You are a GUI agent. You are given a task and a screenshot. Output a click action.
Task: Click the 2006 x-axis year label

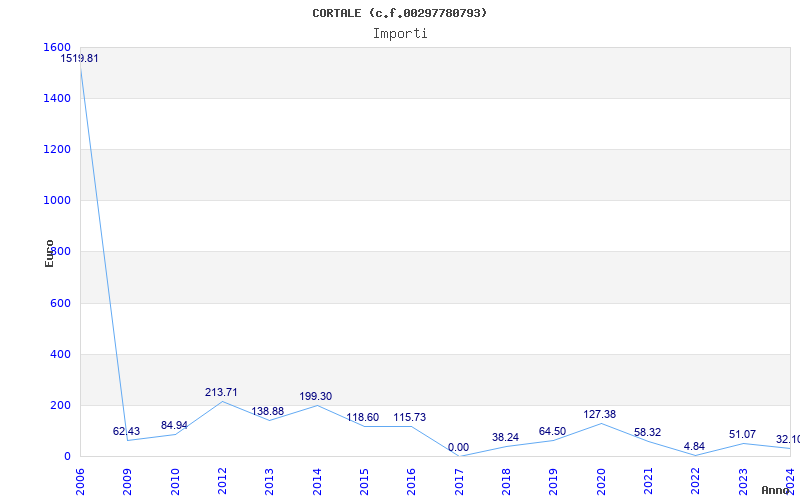pyautogui.click(x=80, y=482)
